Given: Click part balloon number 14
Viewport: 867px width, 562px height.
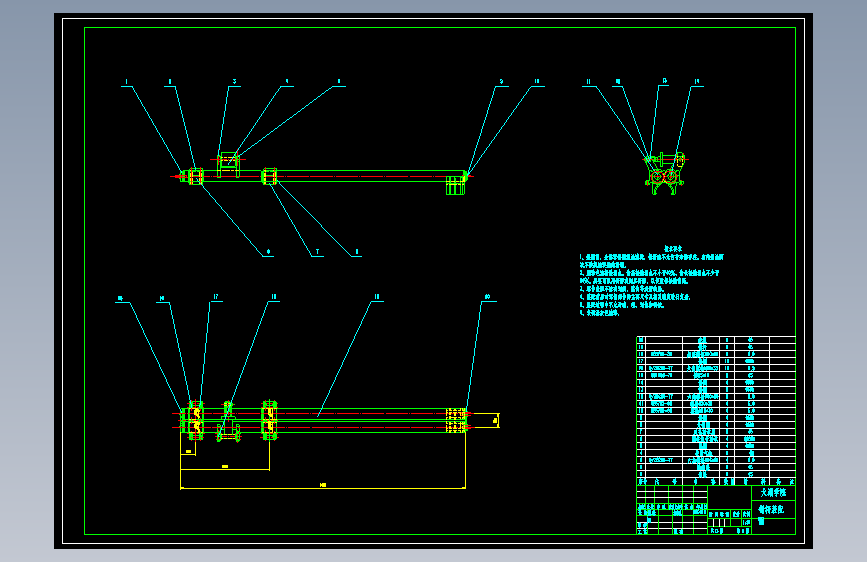Looking at the screenshot, I should (697, 81).
